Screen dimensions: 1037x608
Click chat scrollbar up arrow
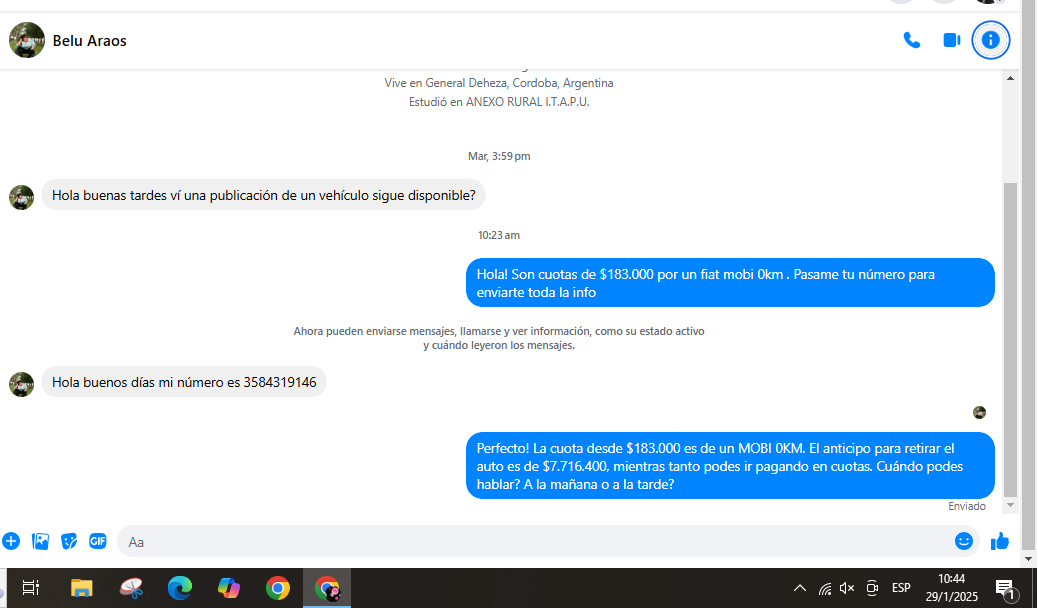[x=1011, y=78]
